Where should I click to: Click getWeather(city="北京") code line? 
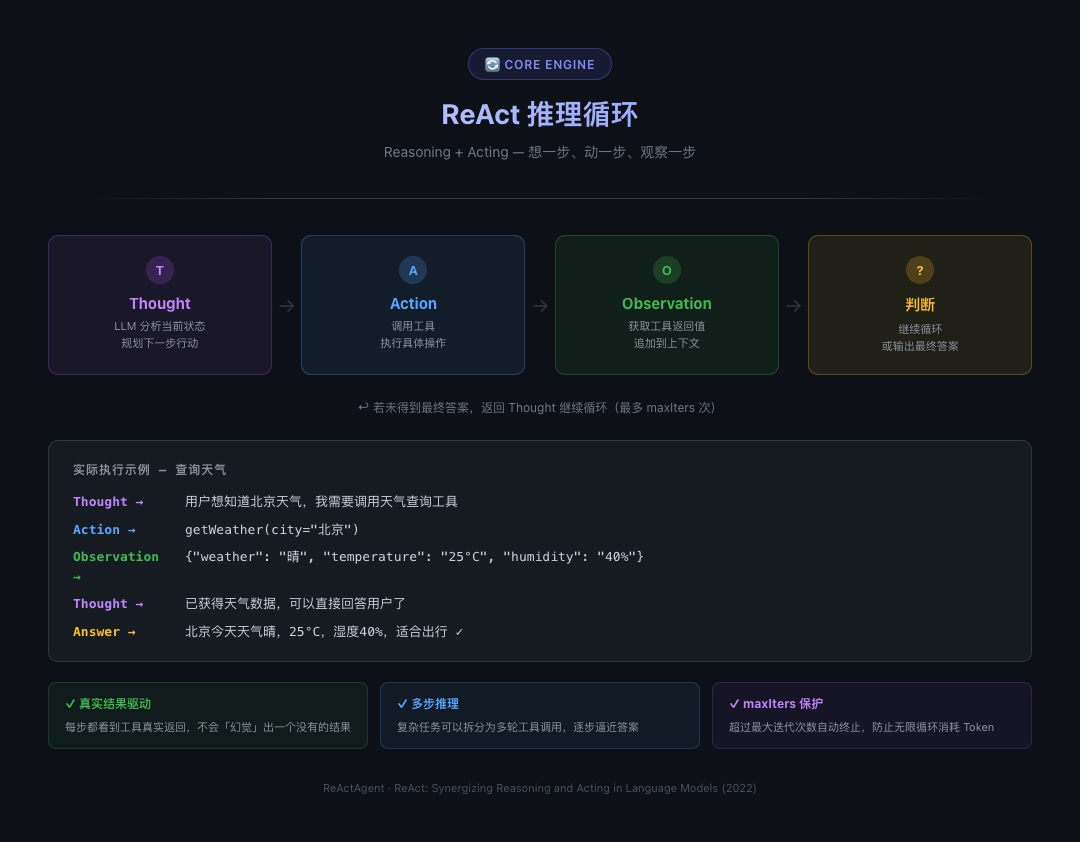pyautogui.click(x=272, y=530)
